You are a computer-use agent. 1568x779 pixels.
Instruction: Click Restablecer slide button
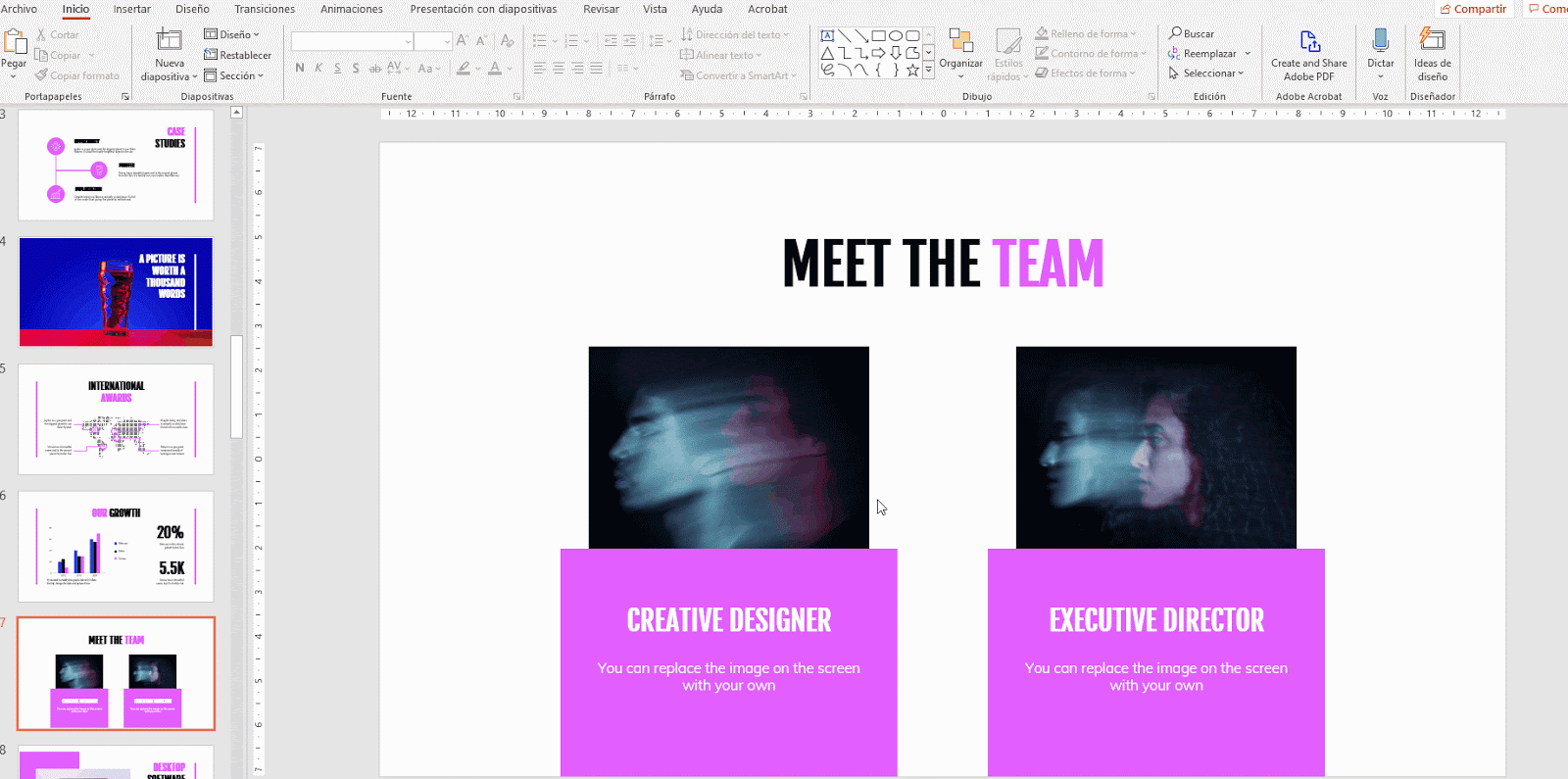238,55
